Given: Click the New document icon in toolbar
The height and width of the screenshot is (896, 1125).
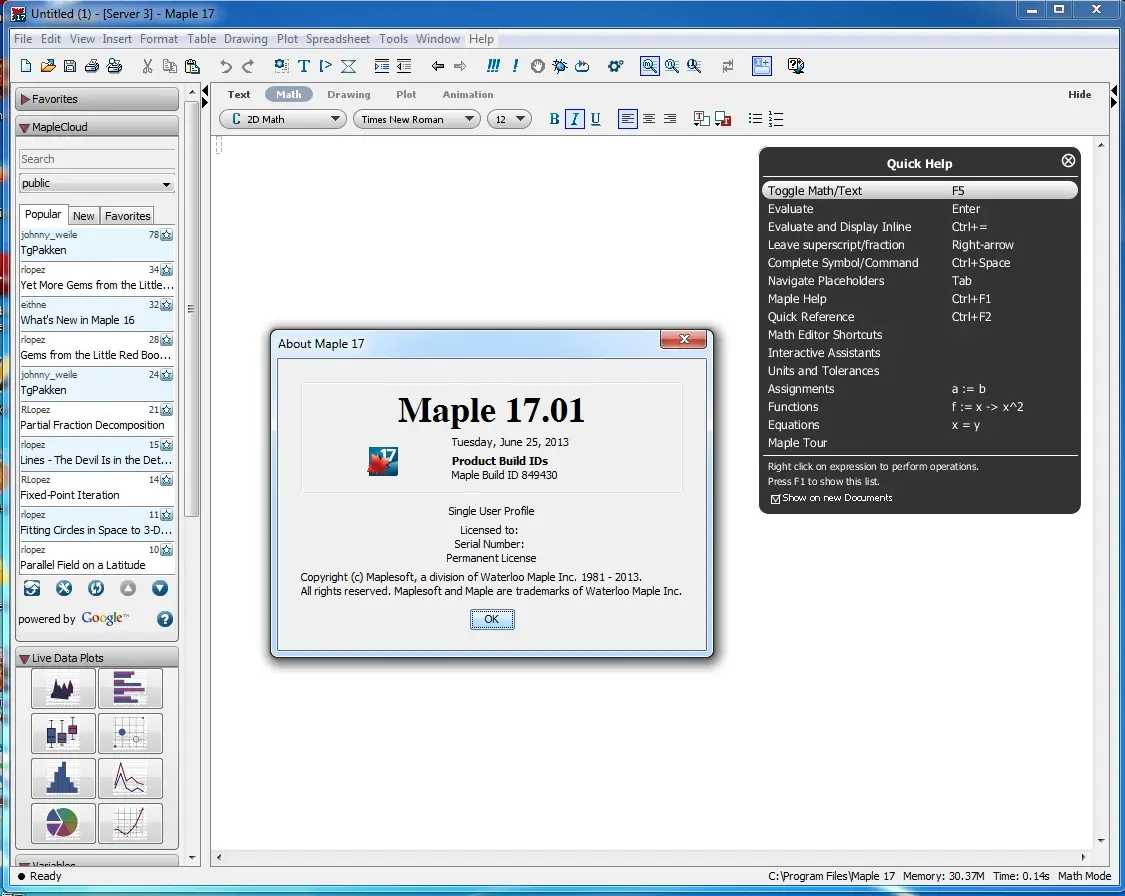Looking at the screenshot, I should pyautogui.click(x=26, y=66).
